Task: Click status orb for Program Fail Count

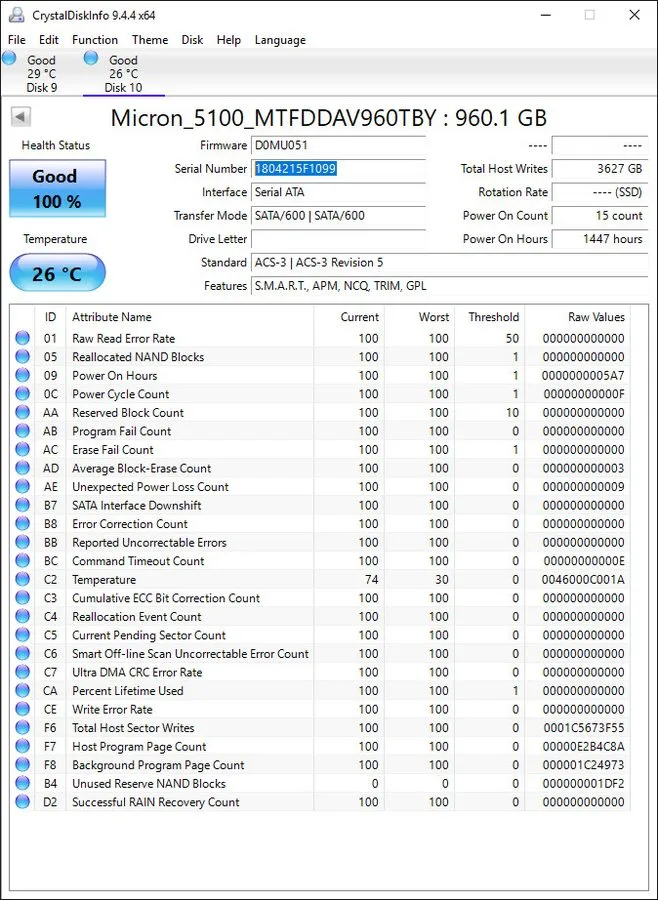Action: click(x=22, y=431)
